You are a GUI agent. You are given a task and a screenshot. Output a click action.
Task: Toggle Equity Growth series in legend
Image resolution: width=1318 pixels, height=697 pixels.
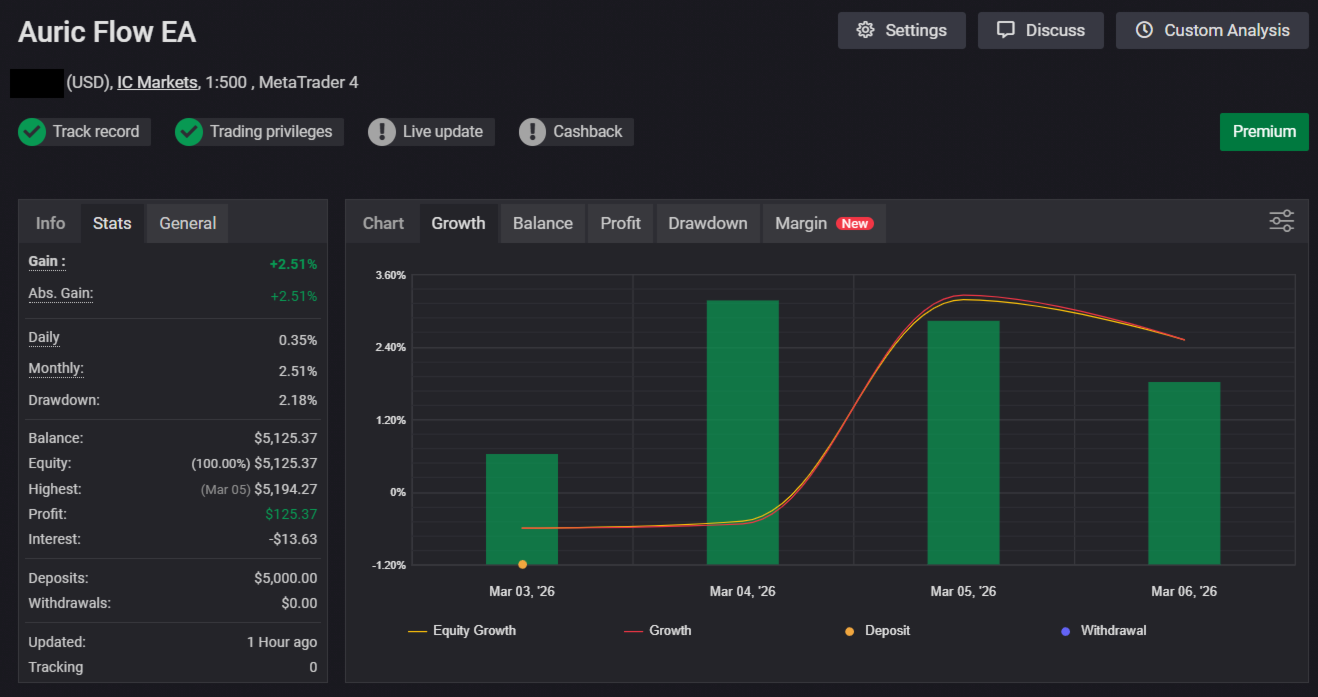[463, 631]
